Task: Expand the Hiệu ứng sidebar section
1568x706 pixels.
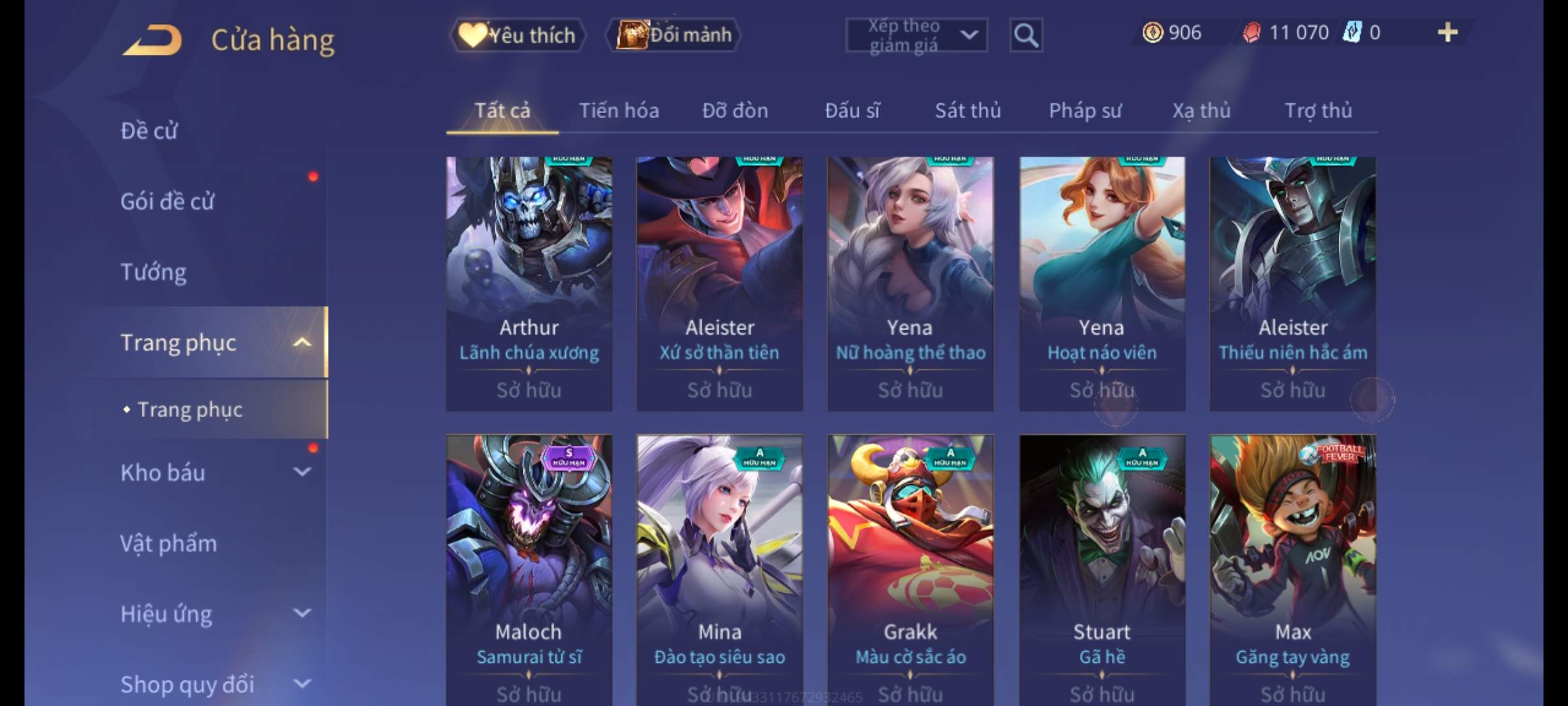Action: pyautogui.click(x=302, y=613)
